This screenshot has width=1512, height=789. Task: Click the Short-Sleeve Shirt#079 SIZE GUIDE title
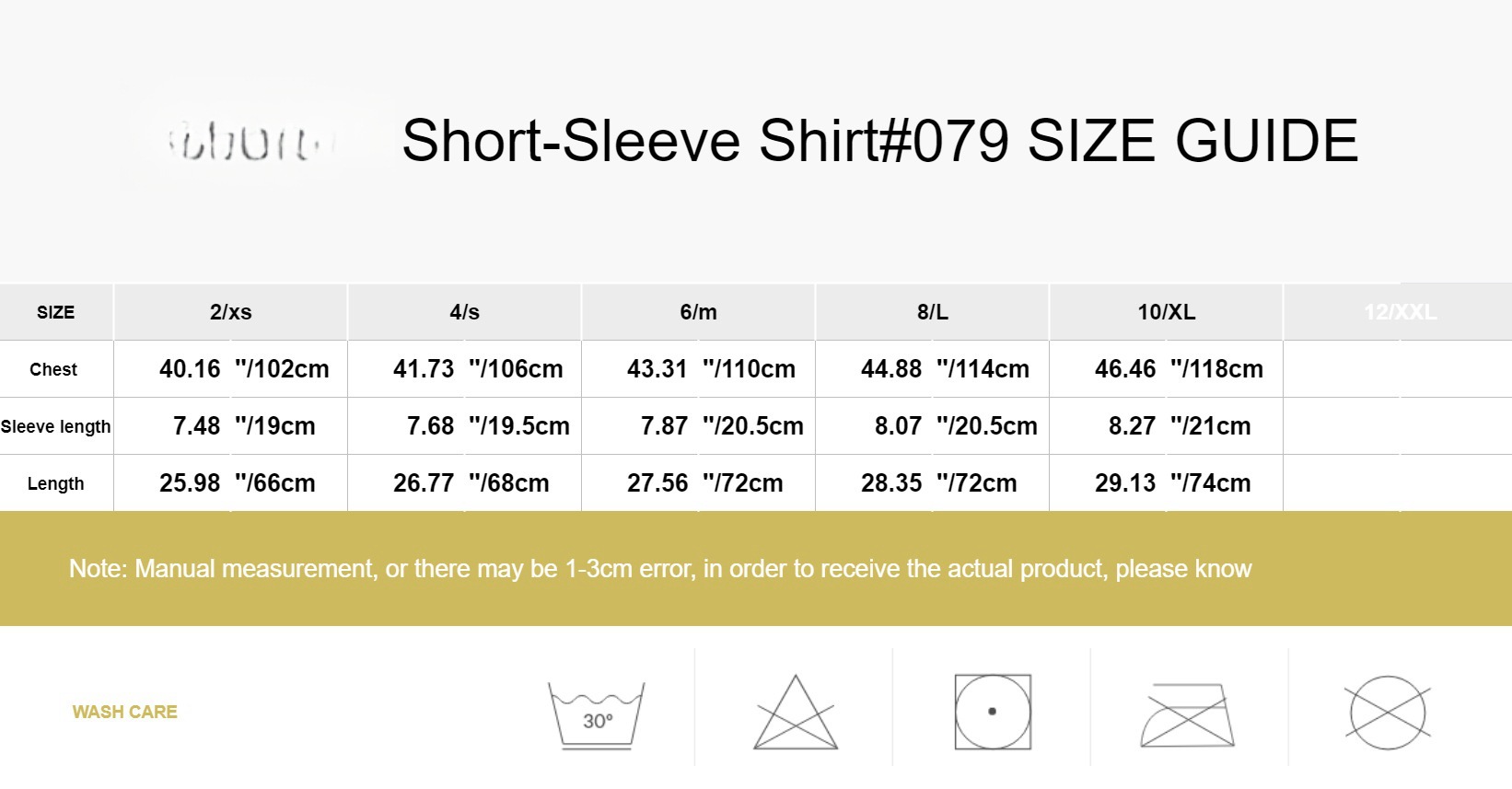879,141
